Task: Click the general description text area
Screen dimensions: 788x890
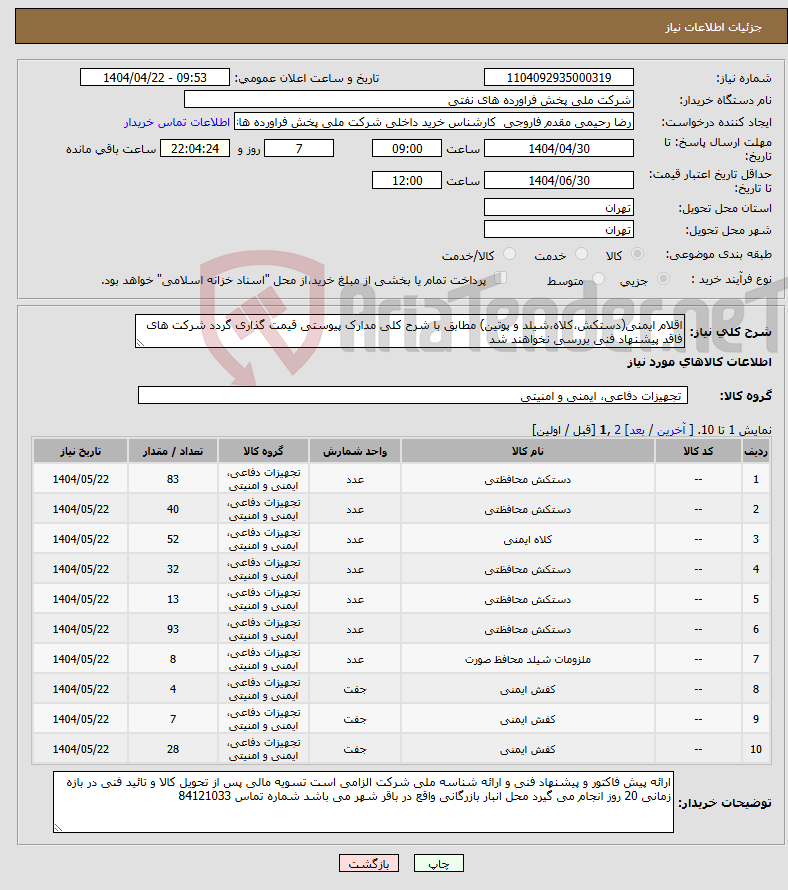Action: [x=410, y=331]
